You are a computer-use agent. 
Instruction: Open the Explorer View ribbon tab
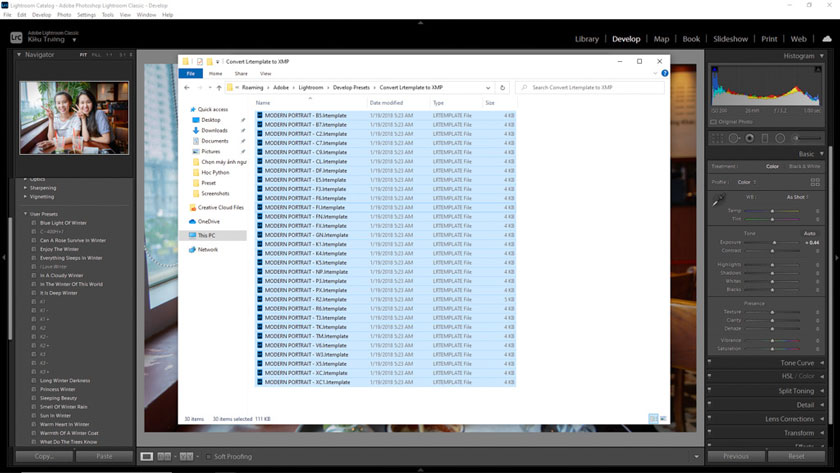[x=265, y=73]
